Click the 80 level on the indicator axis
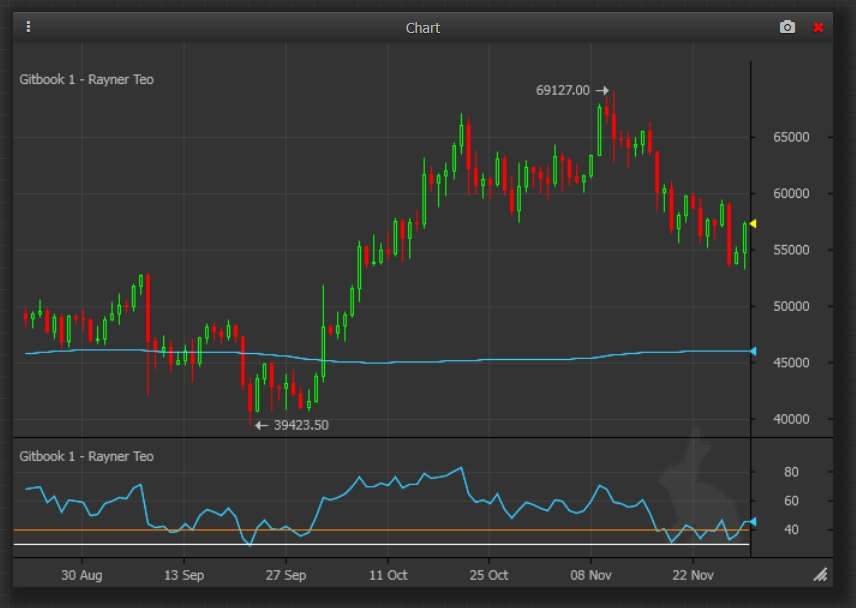This screenshot has width=856, height=608. 791,472
